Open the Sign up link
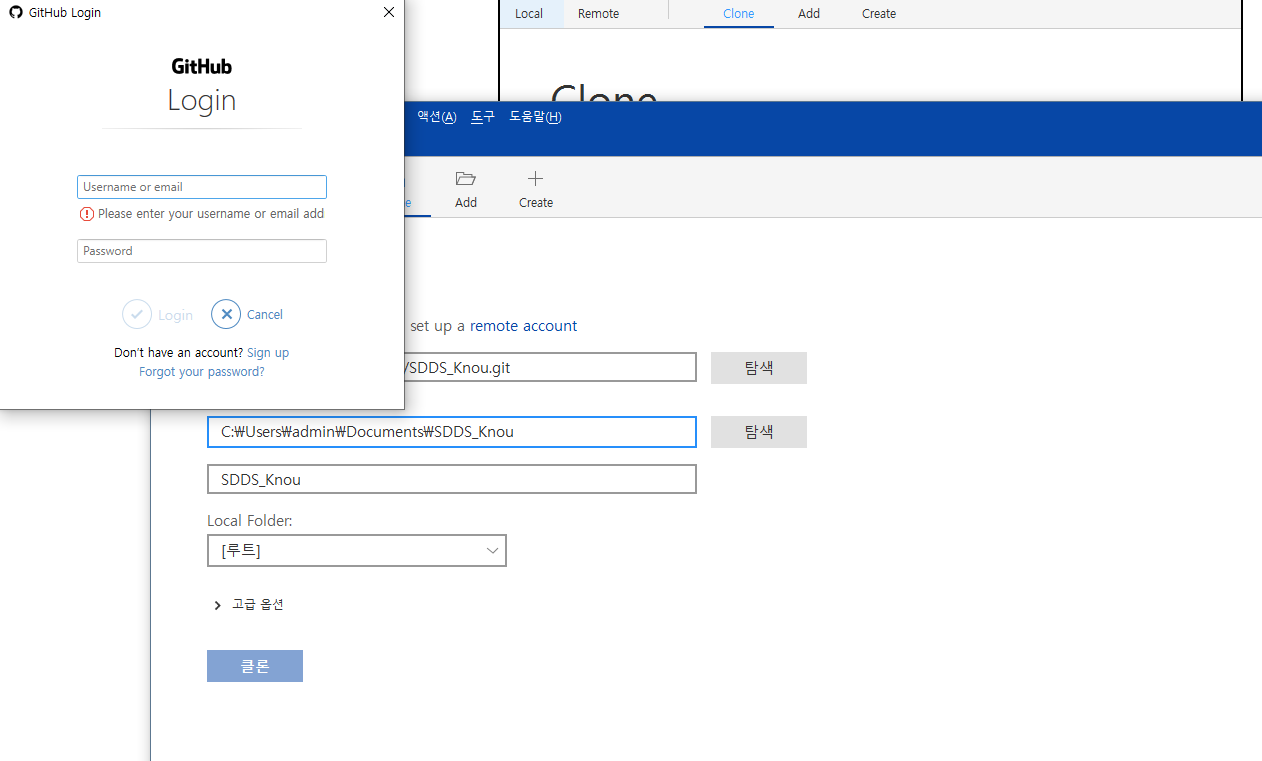This screenshot has height=761, width=1262. point(268,353)
